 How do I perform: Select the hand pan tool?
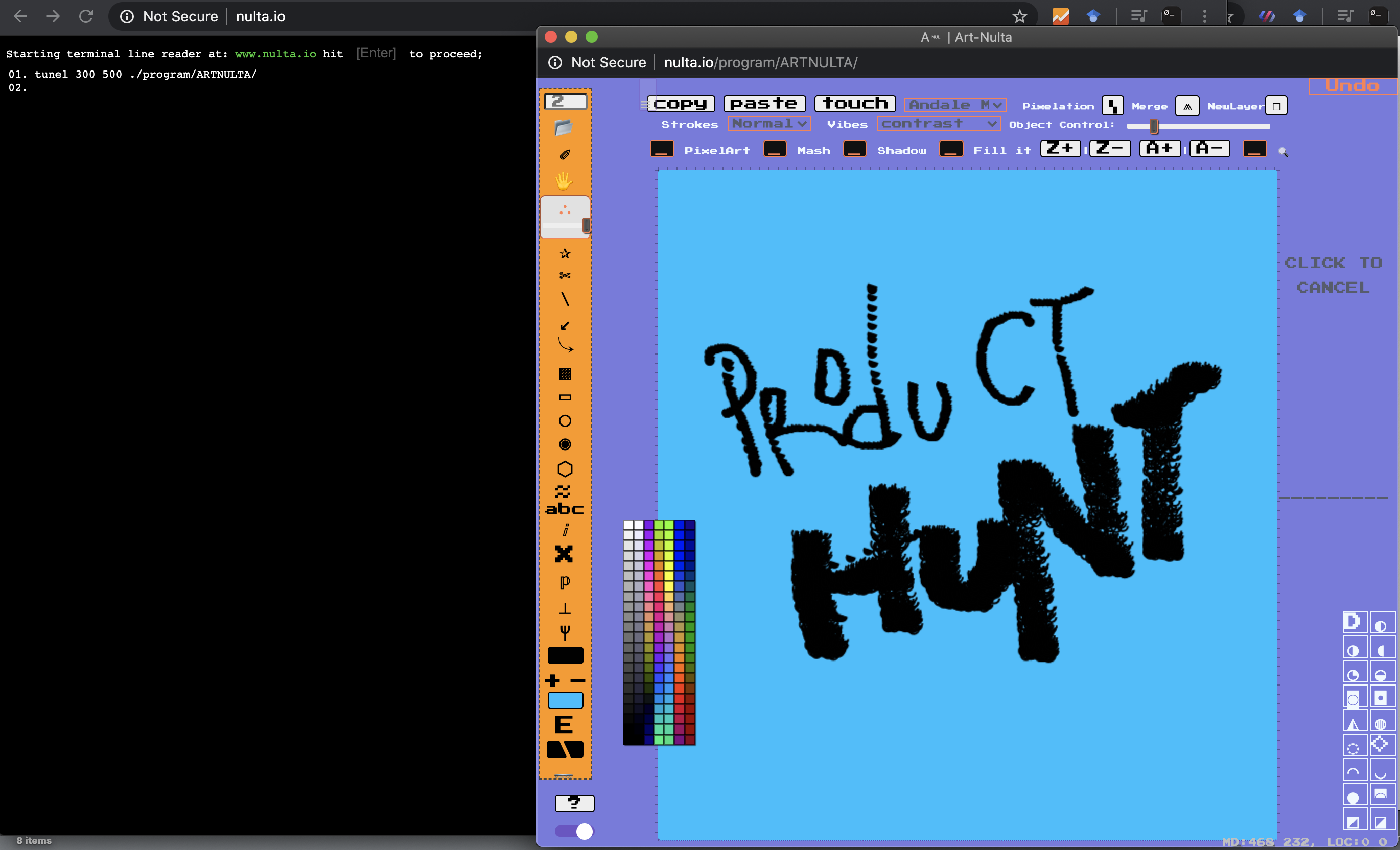click(x=563, y=181)
